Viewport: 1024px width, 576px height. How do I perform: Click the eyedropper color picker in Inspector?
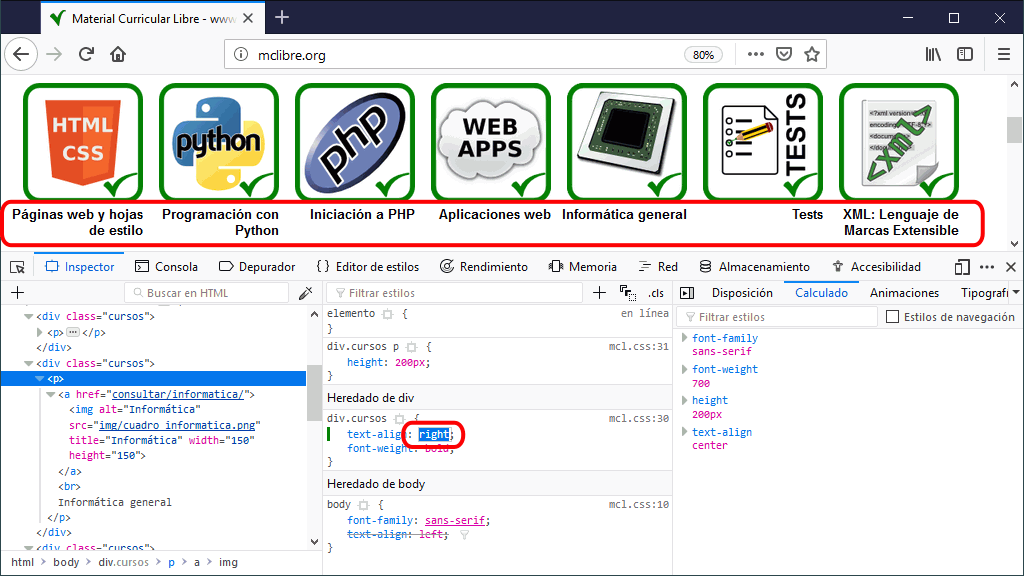tap(306, 293)
